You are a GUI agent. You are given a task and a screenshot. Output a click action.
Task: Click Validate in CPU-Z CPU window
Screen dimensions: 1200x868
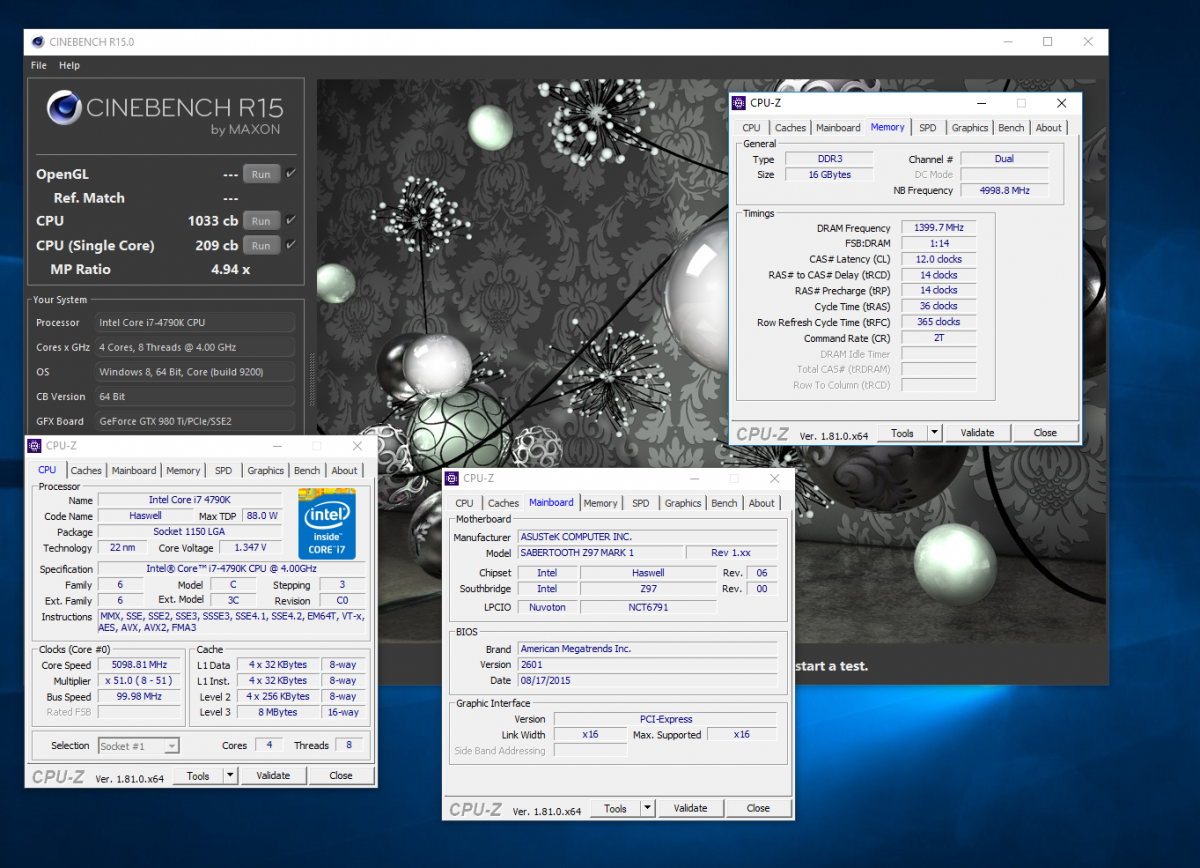(x=273, y=775)
